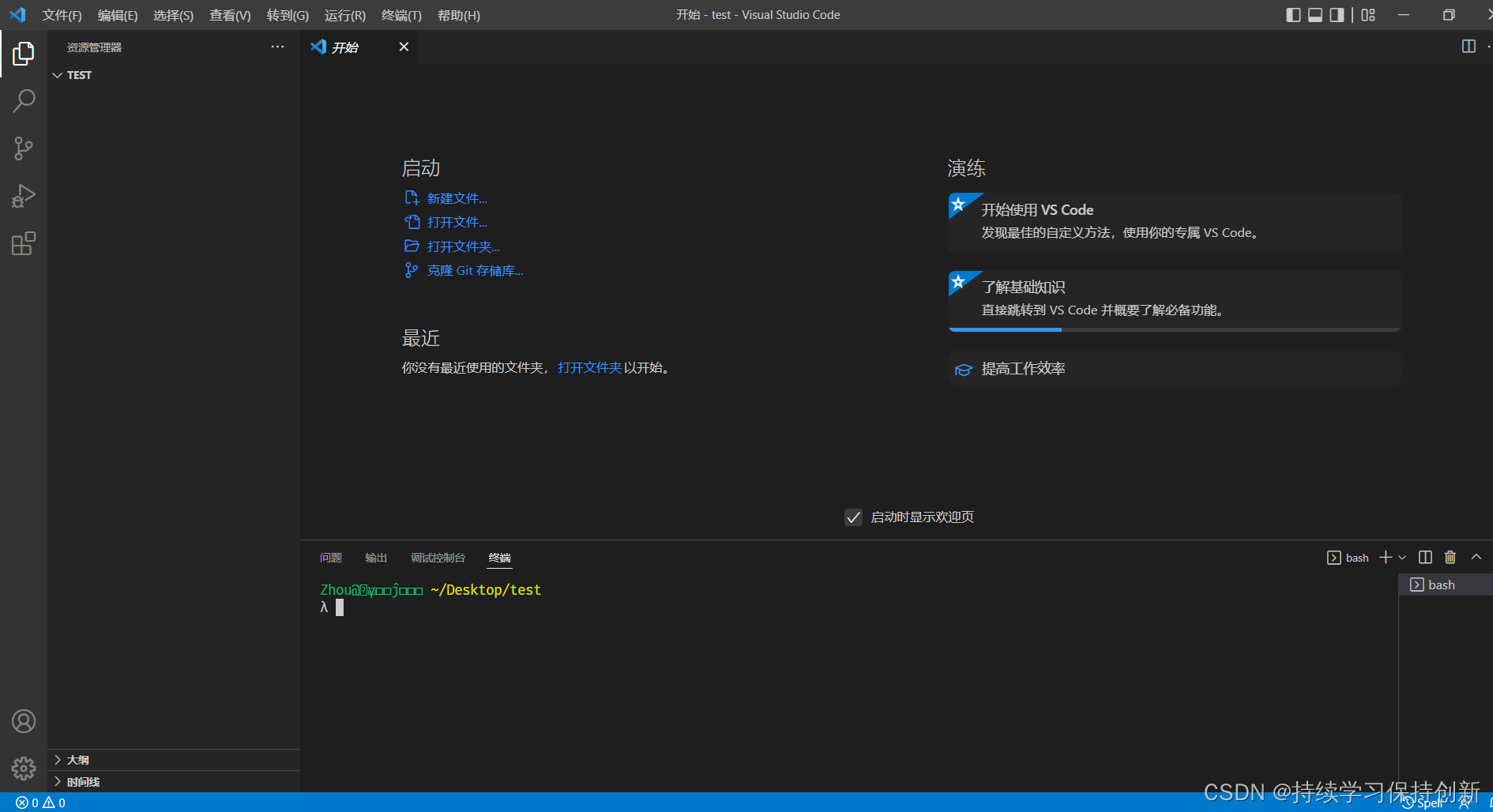Check errors and warnings in the status bar
This screenshot has width=1493, height=812.
click(x=39, y=802)
